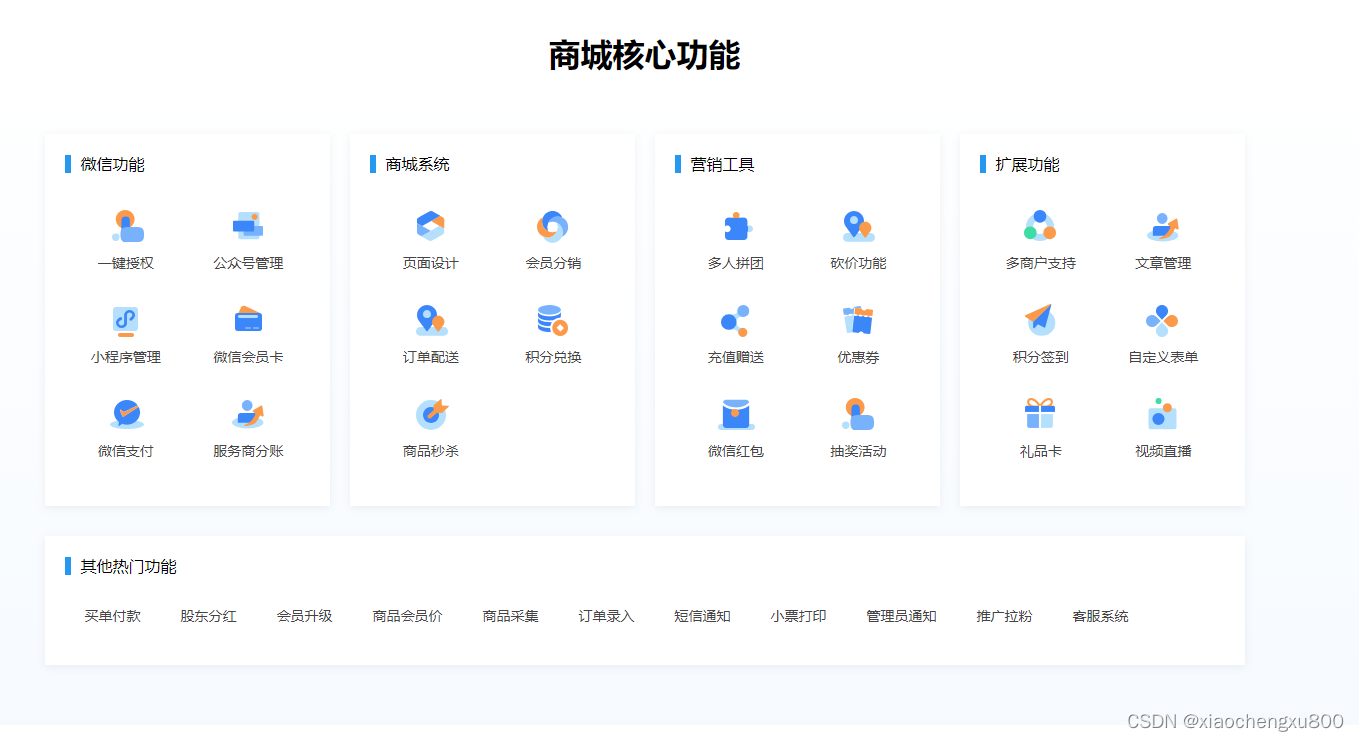Viewport: 1359px width, 741px height.
Task: Click the 买单付款 link
Action: coord(111,616)
